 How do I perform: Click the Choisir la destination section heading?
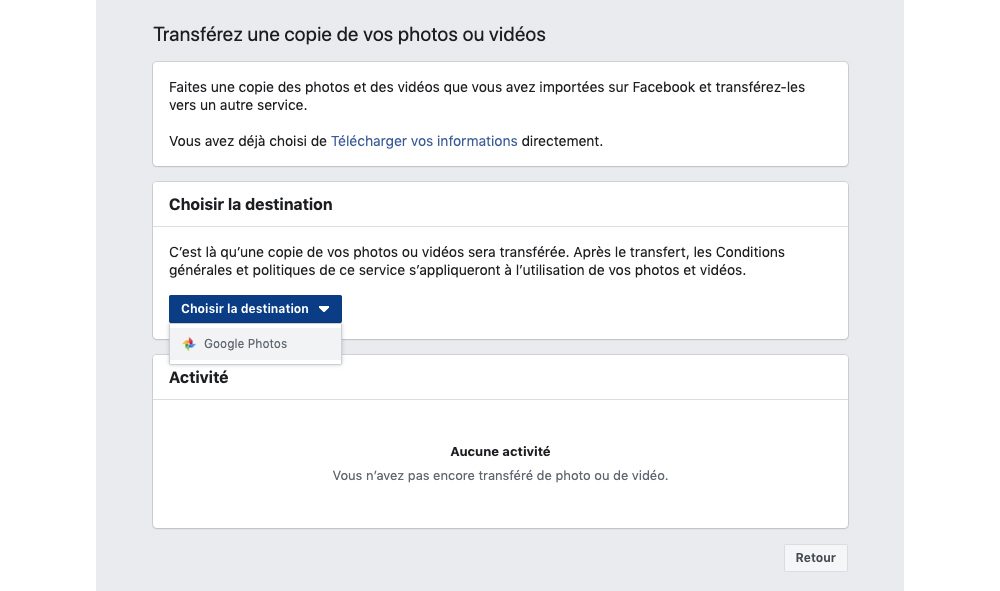coord(251,204)
